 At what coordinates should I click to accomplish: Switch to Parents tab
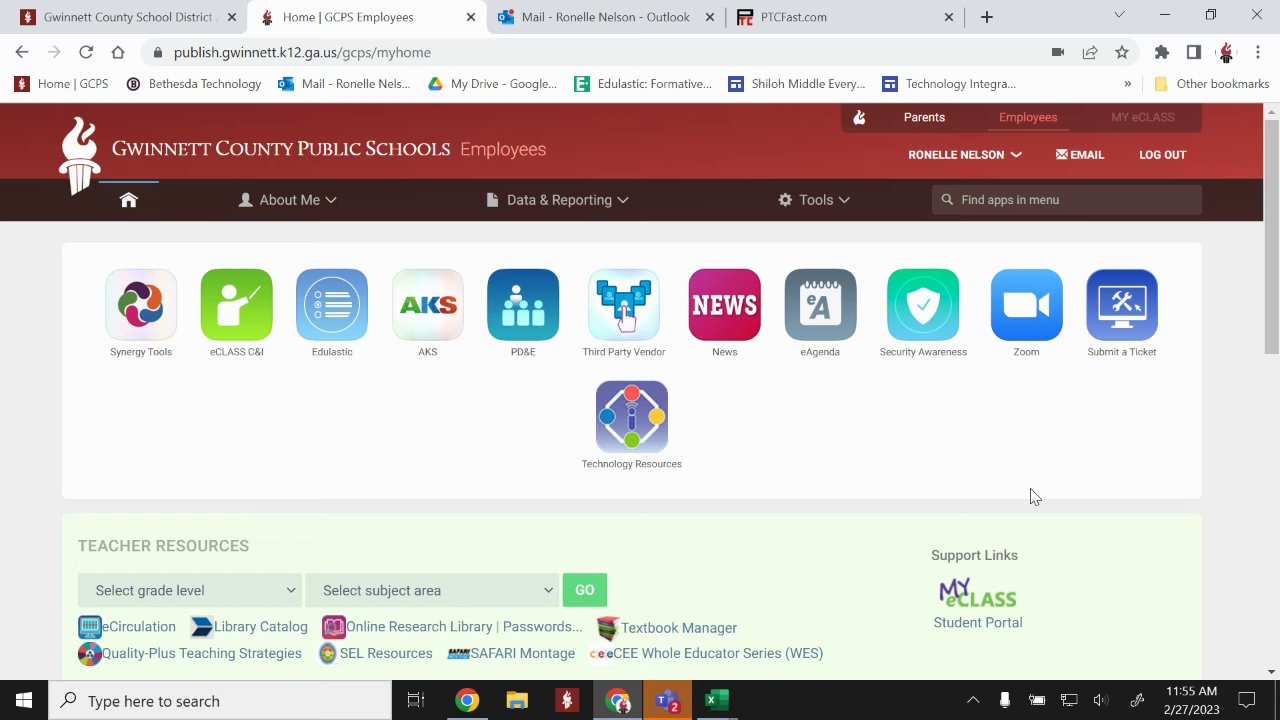click(x=924, y=118)
